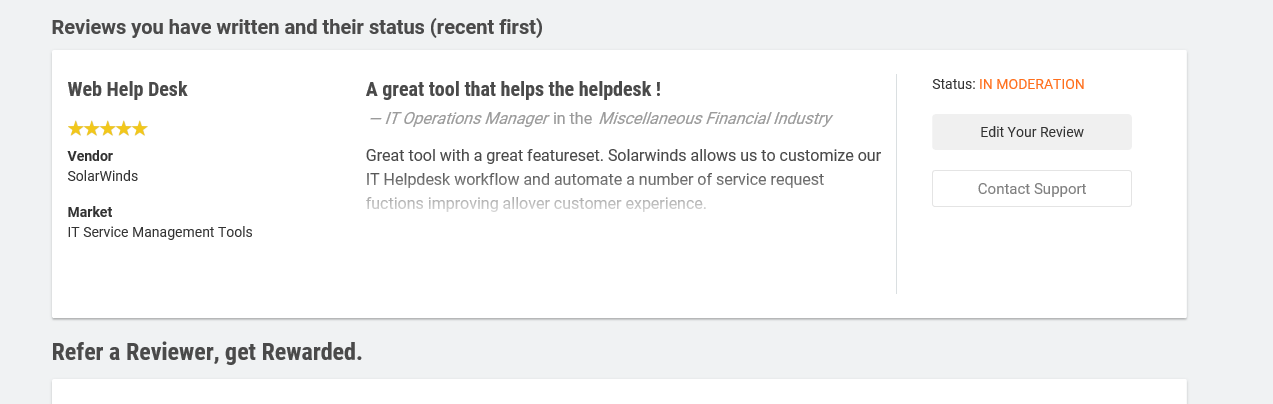This screenshot has width=1273, height=404.
Task: Open the Web Help Desk product title
Action: [x=127, y=89]
